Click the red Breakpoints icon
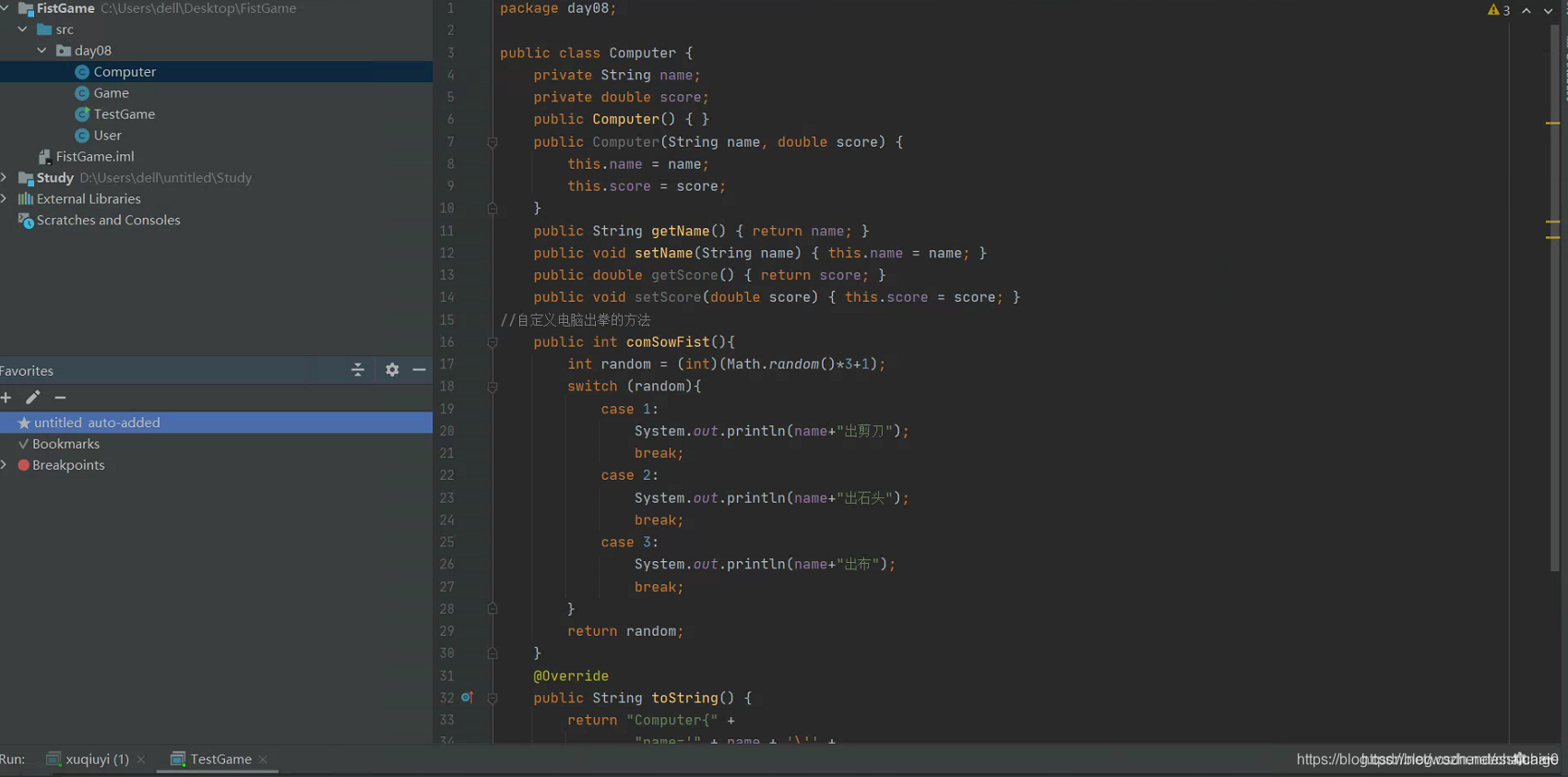This screenshot has width=1568, height=777. click(x=24, y=465)
